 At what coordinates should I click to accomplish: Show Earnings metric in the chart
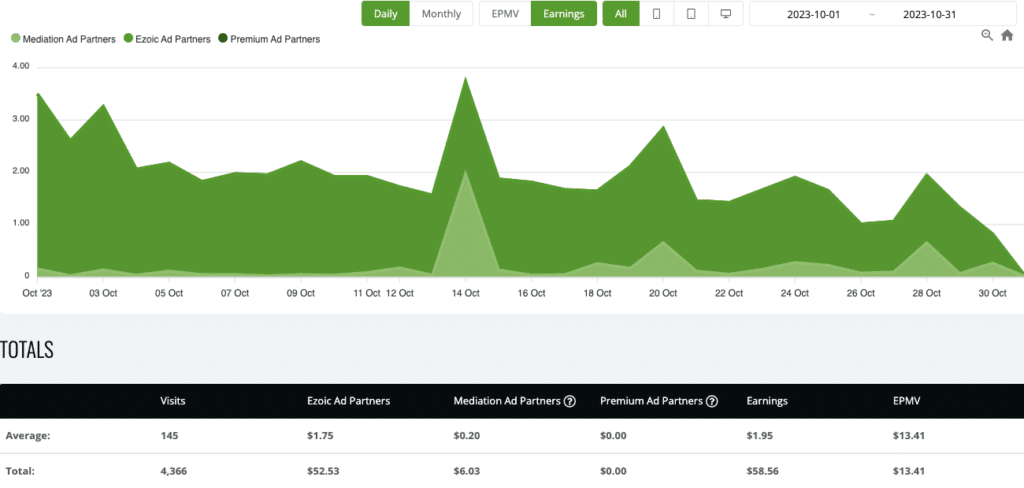point(564,14)
